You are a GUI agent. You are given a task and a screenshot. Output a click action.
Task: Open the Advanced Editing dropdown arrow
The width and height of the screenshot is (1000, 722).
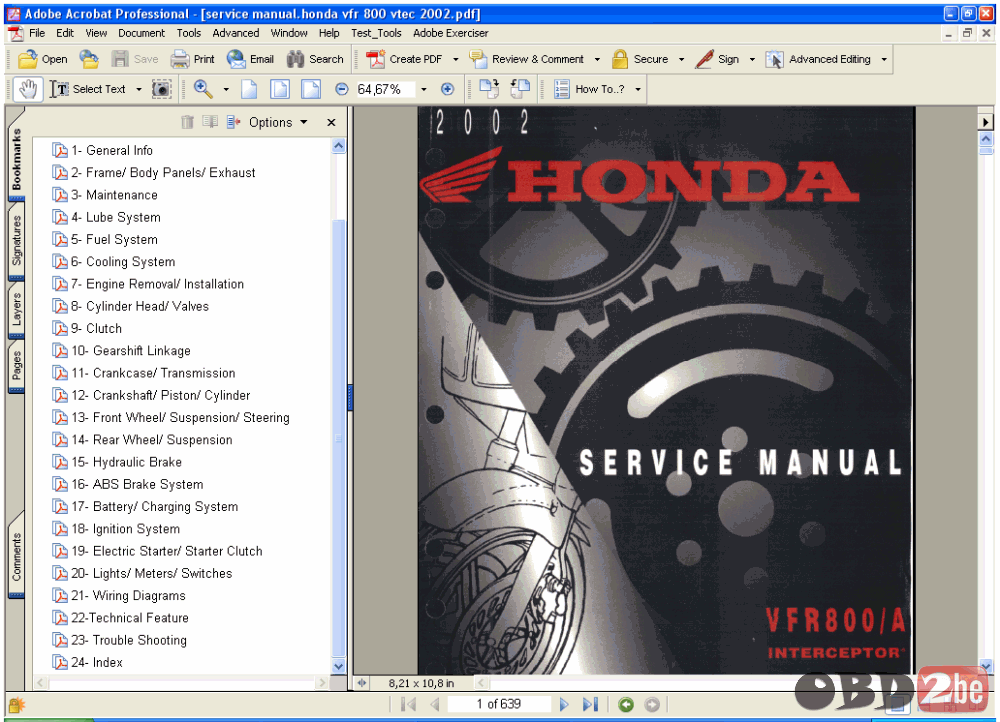pyautogui.click(x=884, y=59)
